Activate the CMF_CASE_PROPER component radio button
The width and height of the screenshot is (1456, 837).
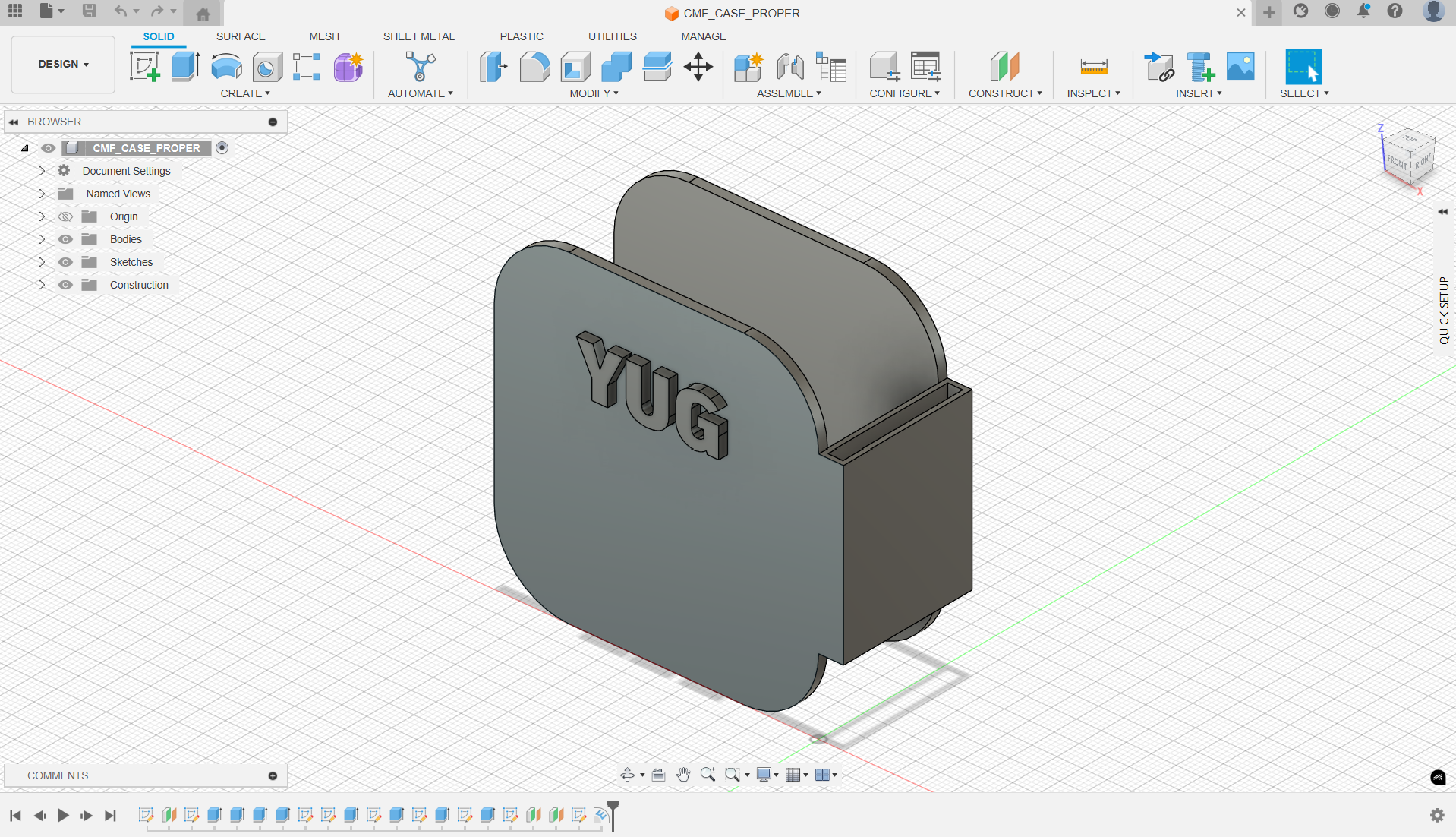pos(222,148)
